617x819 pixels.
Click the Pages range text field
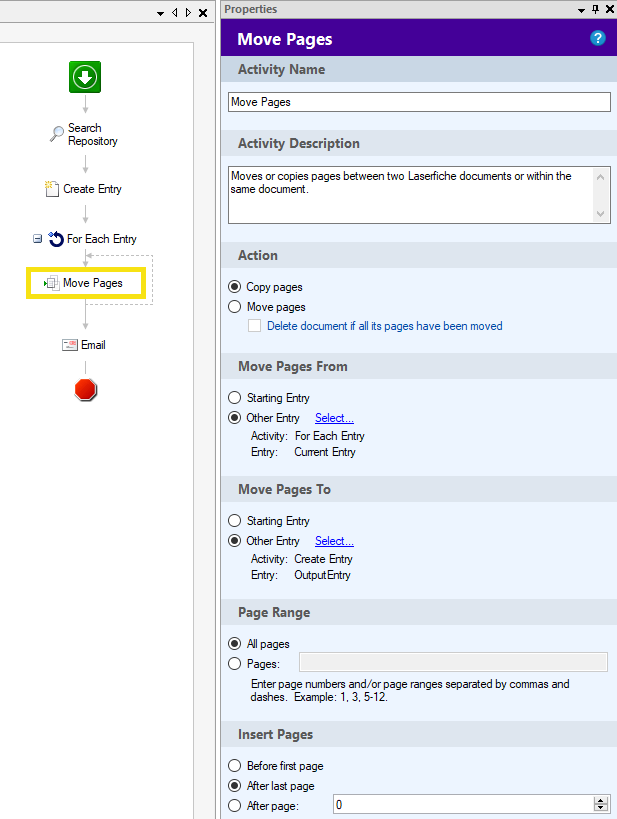click(x=453, y=662)
